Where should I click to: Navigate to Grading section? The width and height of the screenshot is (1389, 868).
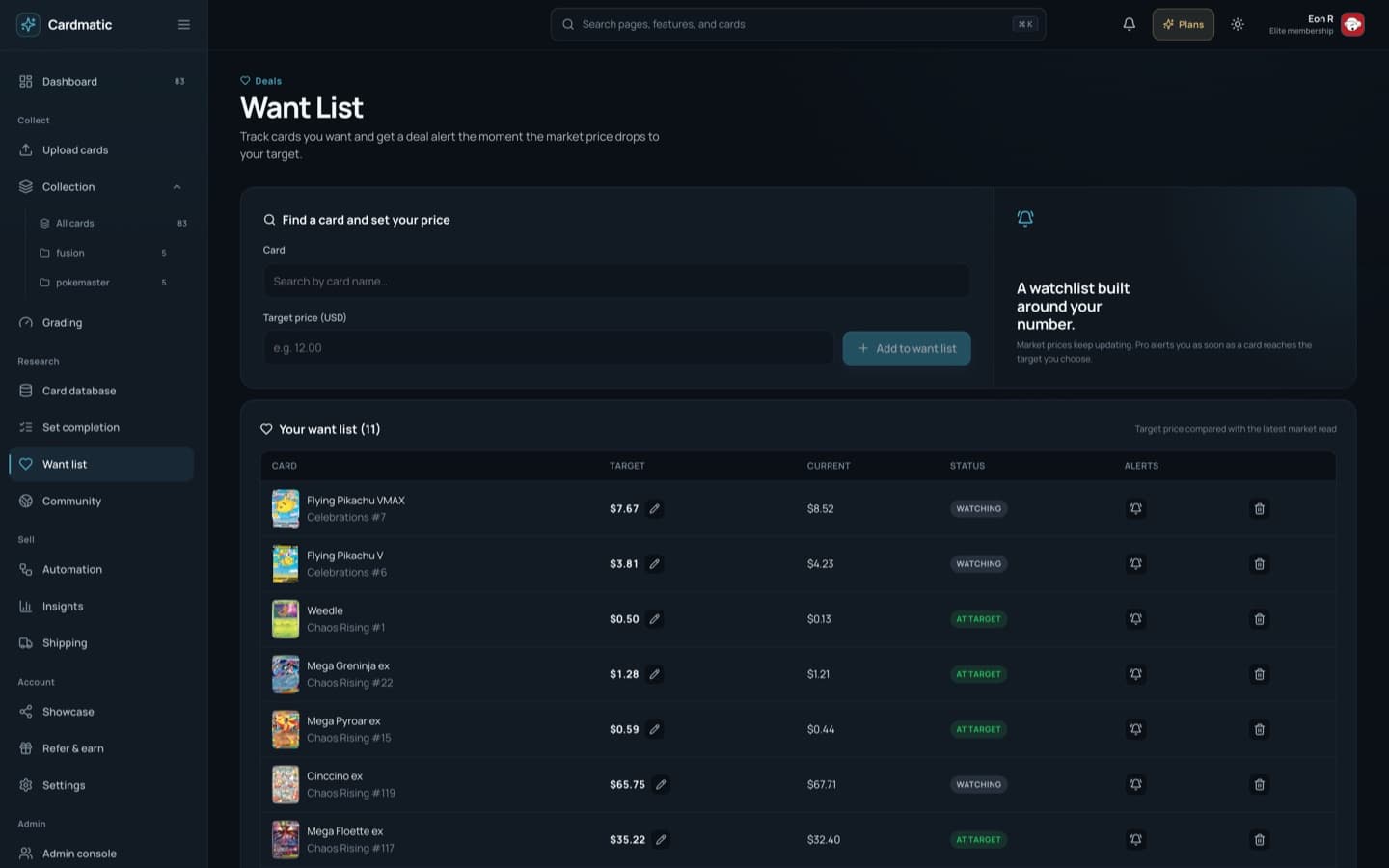point(101,323)
